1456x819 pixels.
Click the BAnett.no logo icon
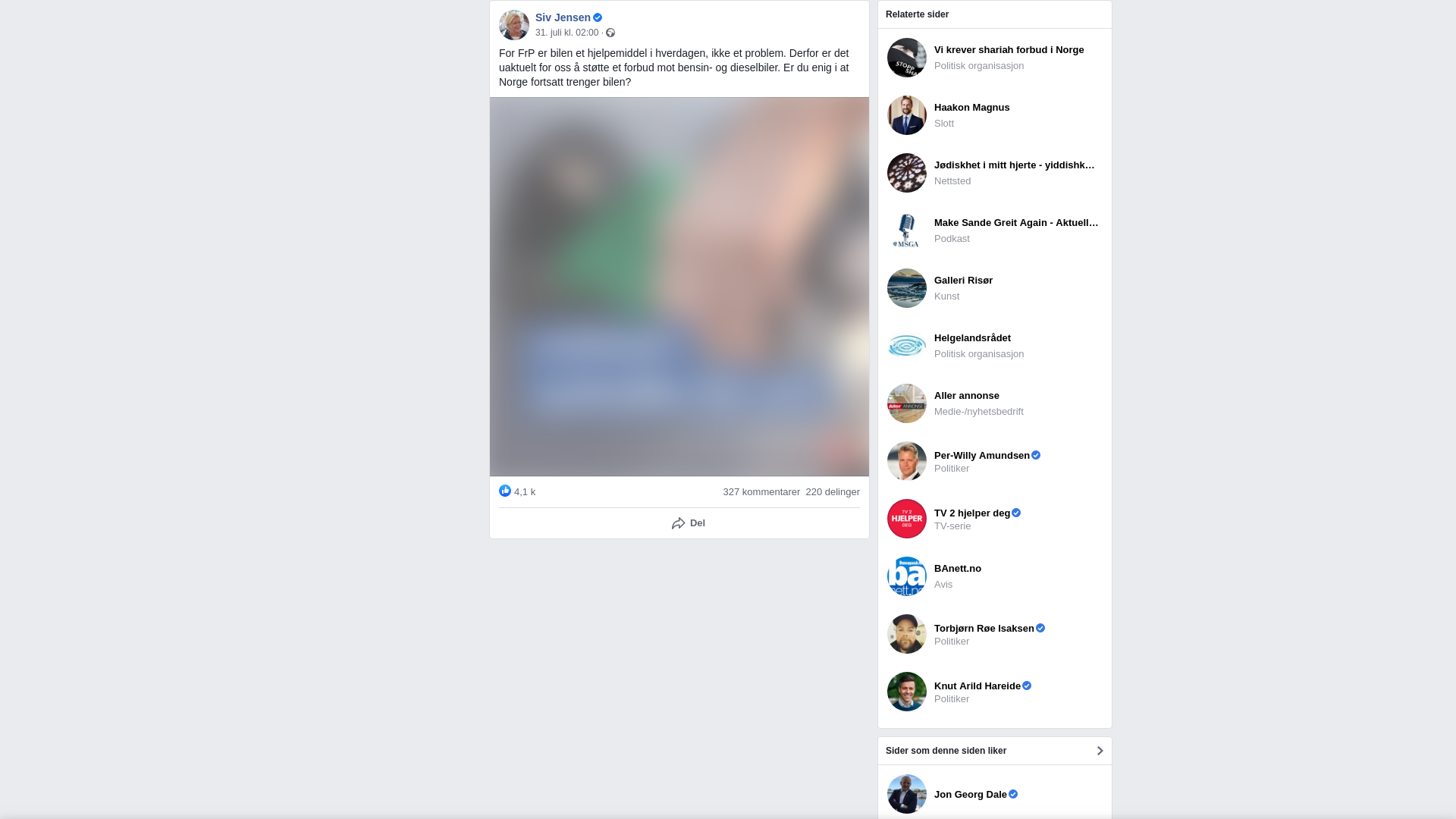907,576
